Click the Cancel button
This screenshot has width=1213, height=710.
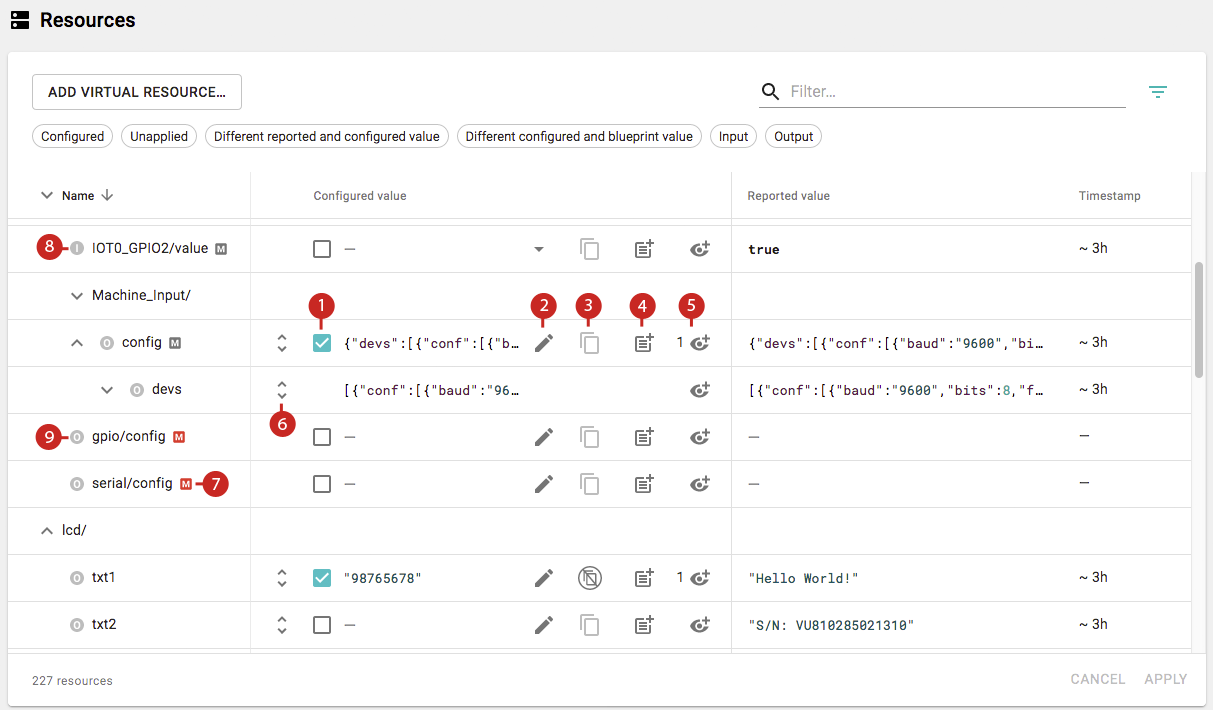pos(1098,679)
